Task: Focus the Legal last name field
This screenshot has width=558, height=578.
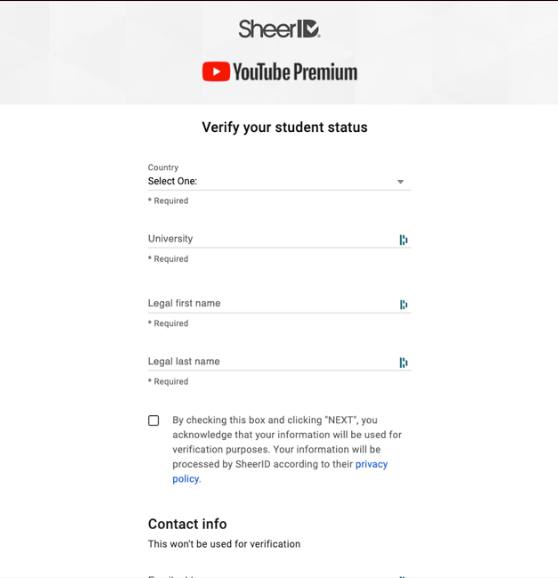Action: (x=279, y=362)
